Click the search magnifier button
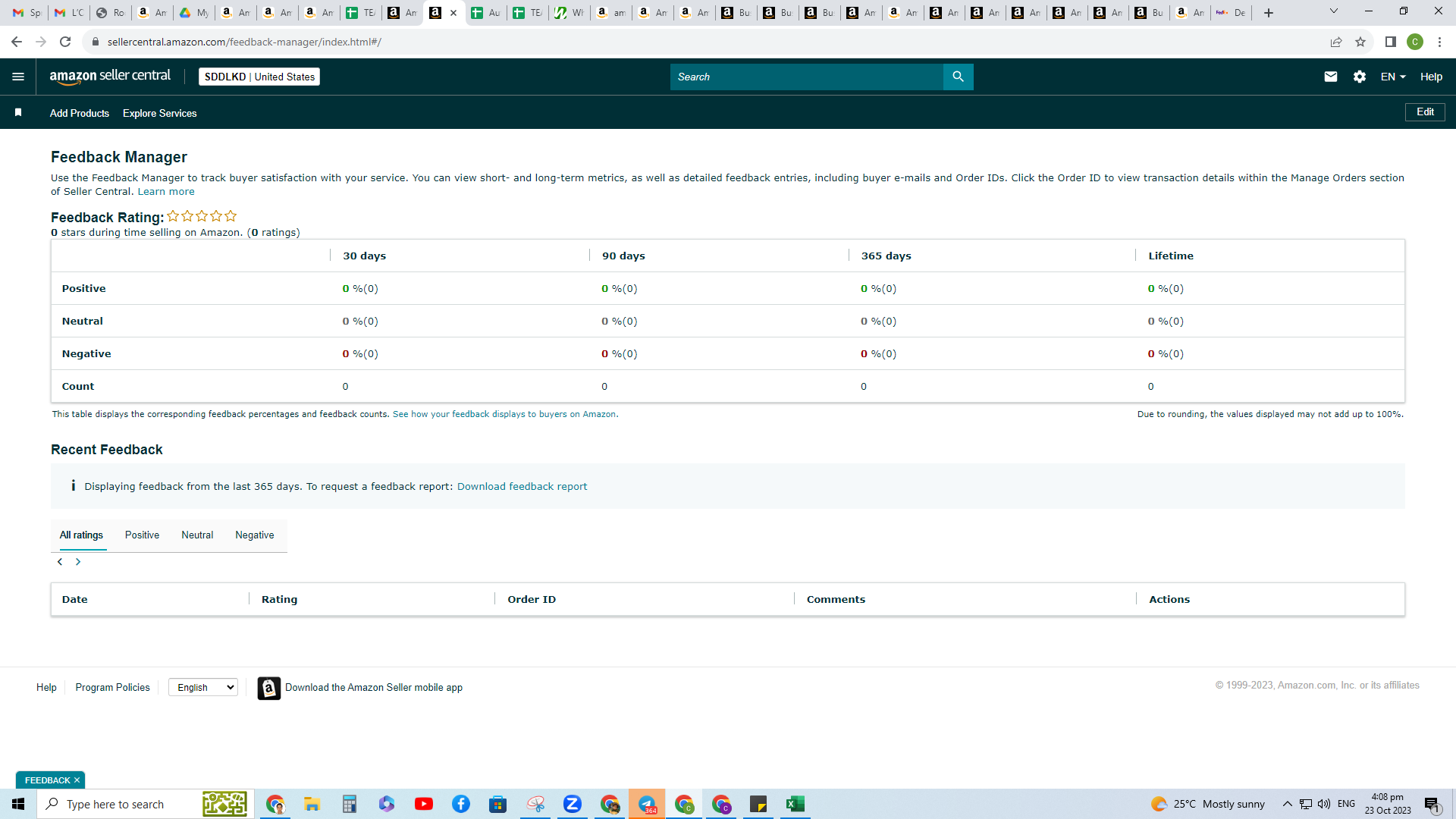Screen dimensions: 1456x819 958,77
